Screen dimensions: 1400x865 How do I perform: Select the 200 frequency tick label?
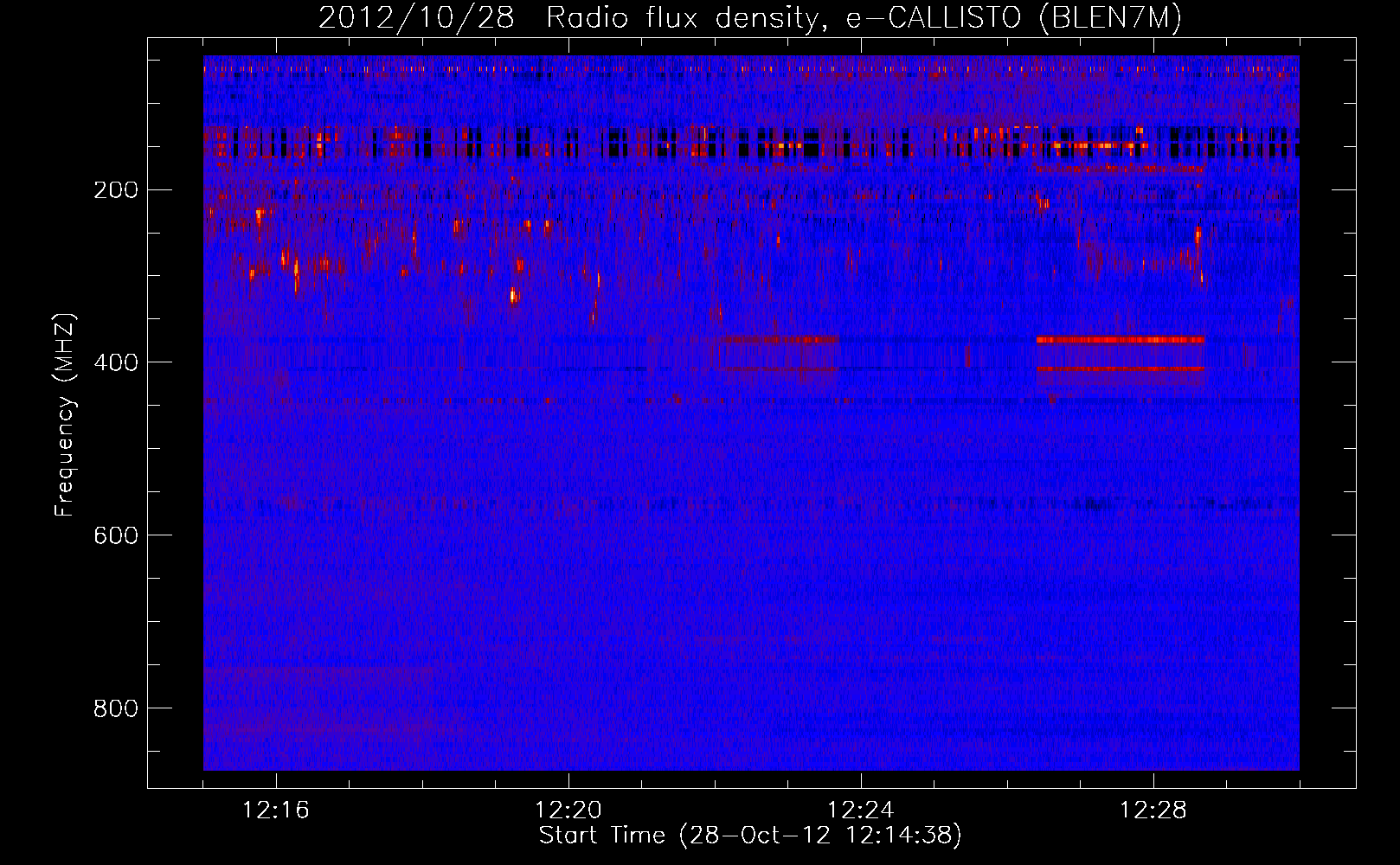(115, 189)
